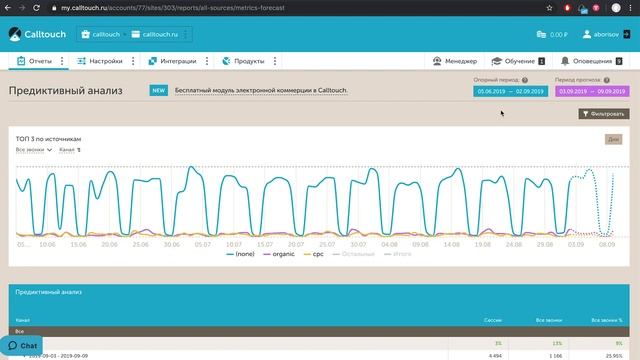Click the Продукты icon
Image resolution: width=640 pixels, height=360 pixels.
226,61
